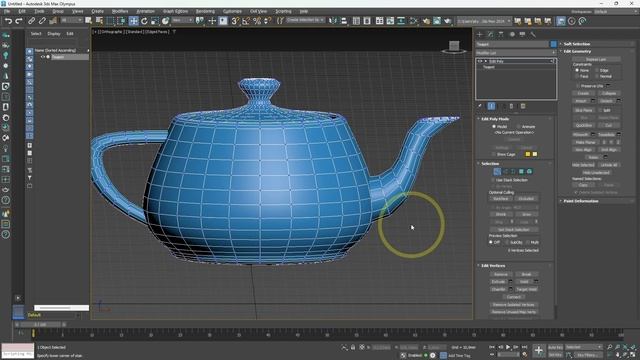Viewport: 640px width, 360px height.
Task: Open the Workspaces Default dropdown
Action: click(615, 12)
